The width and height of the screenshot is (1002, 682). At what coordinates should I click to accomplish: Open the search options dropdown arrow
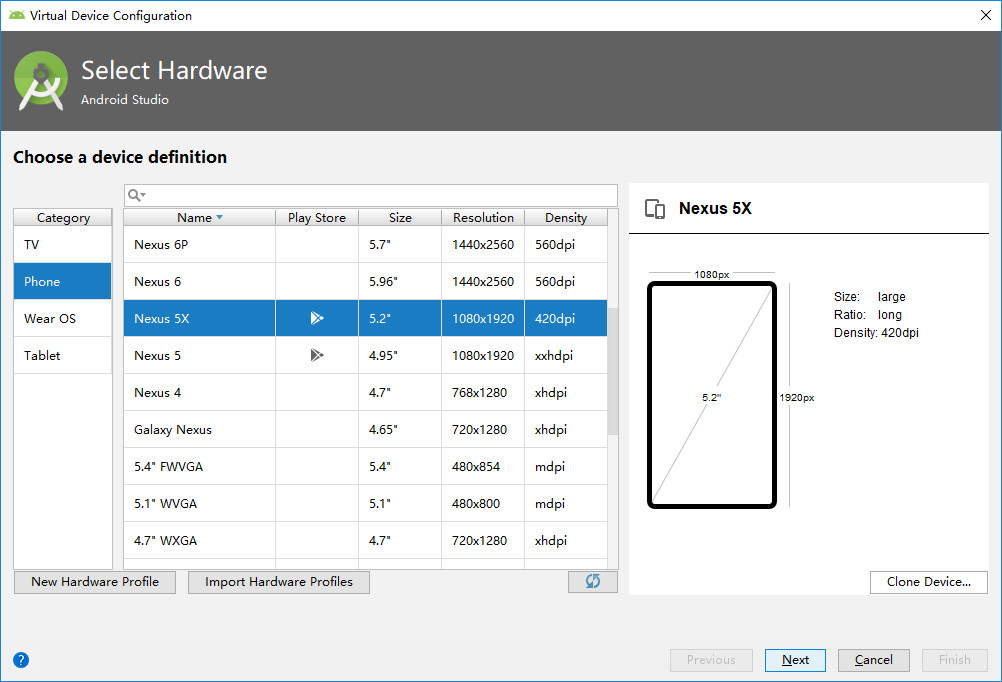point(143,195)
